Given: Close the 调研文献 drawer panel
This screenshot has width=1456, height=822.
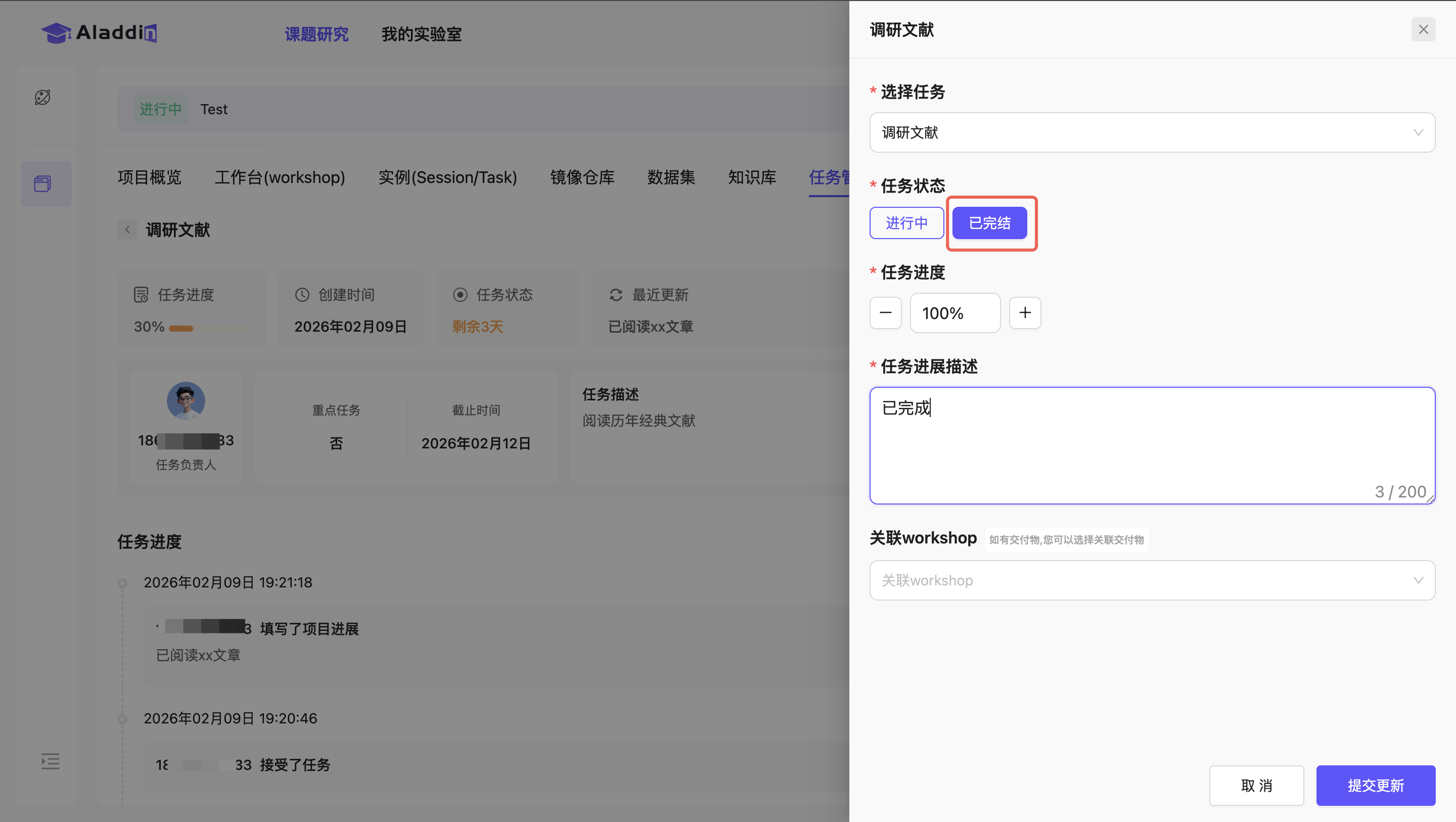Looking at the screenshot, I should 1423,29.
